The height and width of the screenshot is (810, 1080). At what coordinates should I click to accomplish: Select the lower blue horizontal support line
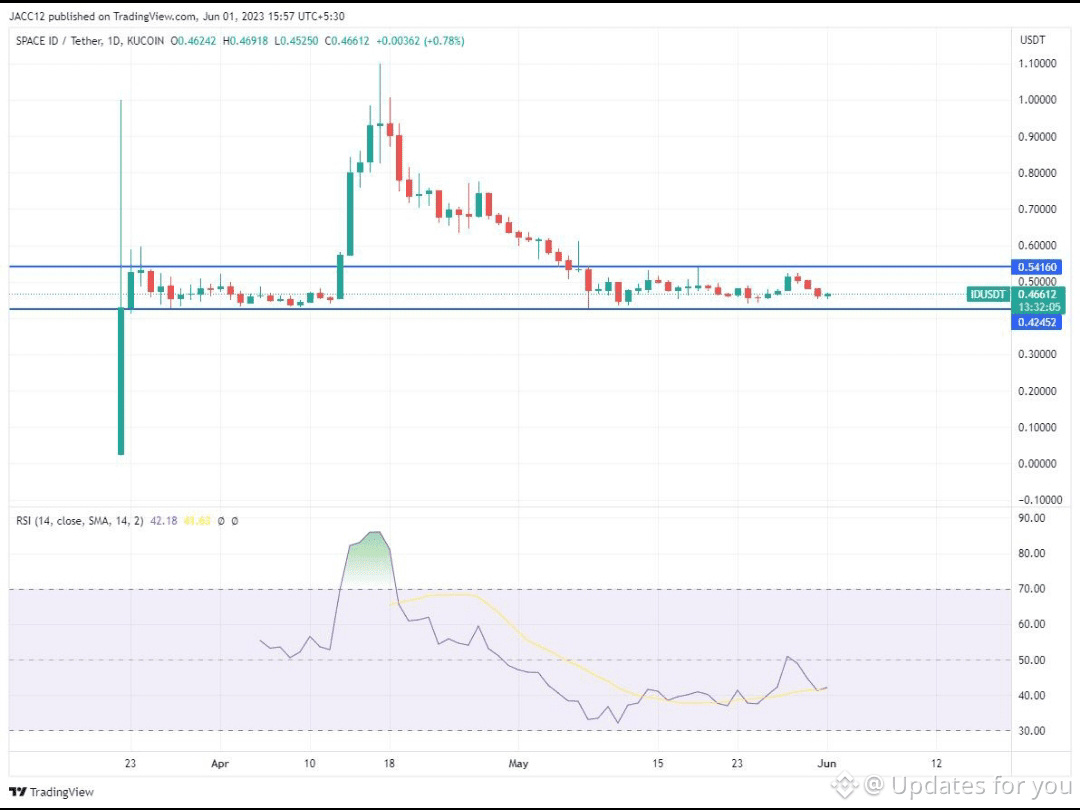point(510,309)
